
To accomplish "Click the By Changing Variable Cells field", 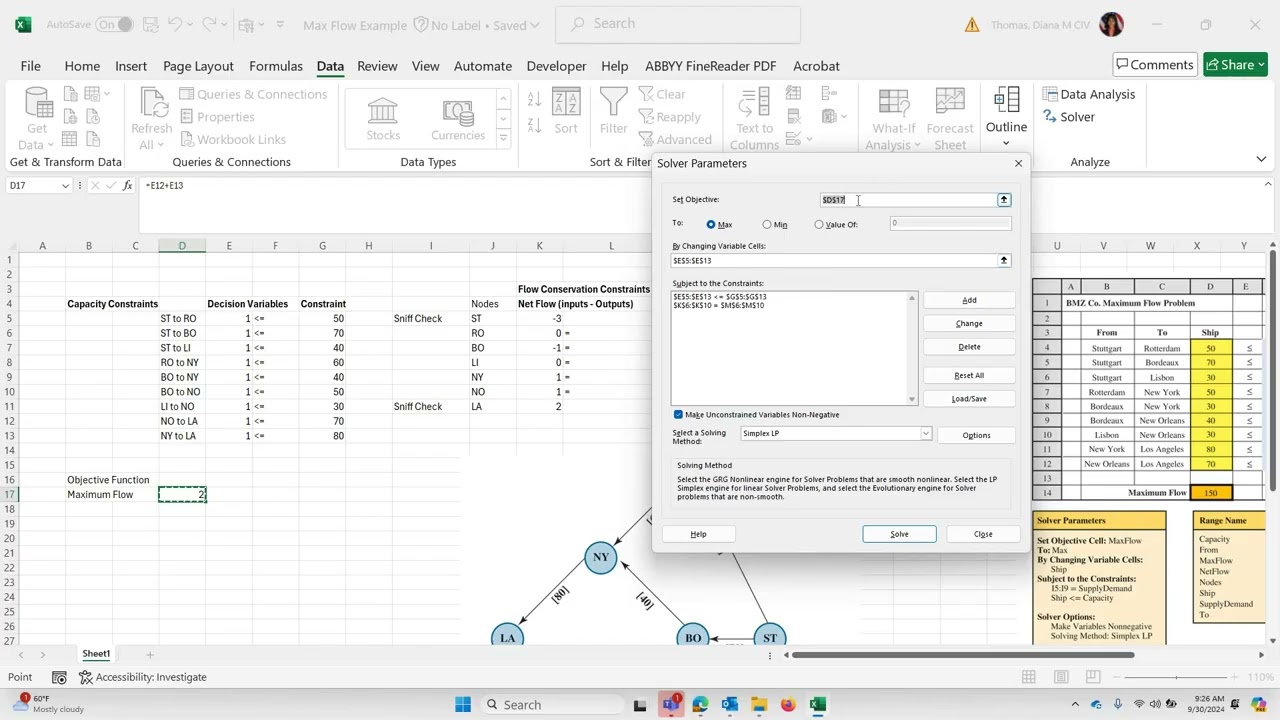I will tap(834, 261).
